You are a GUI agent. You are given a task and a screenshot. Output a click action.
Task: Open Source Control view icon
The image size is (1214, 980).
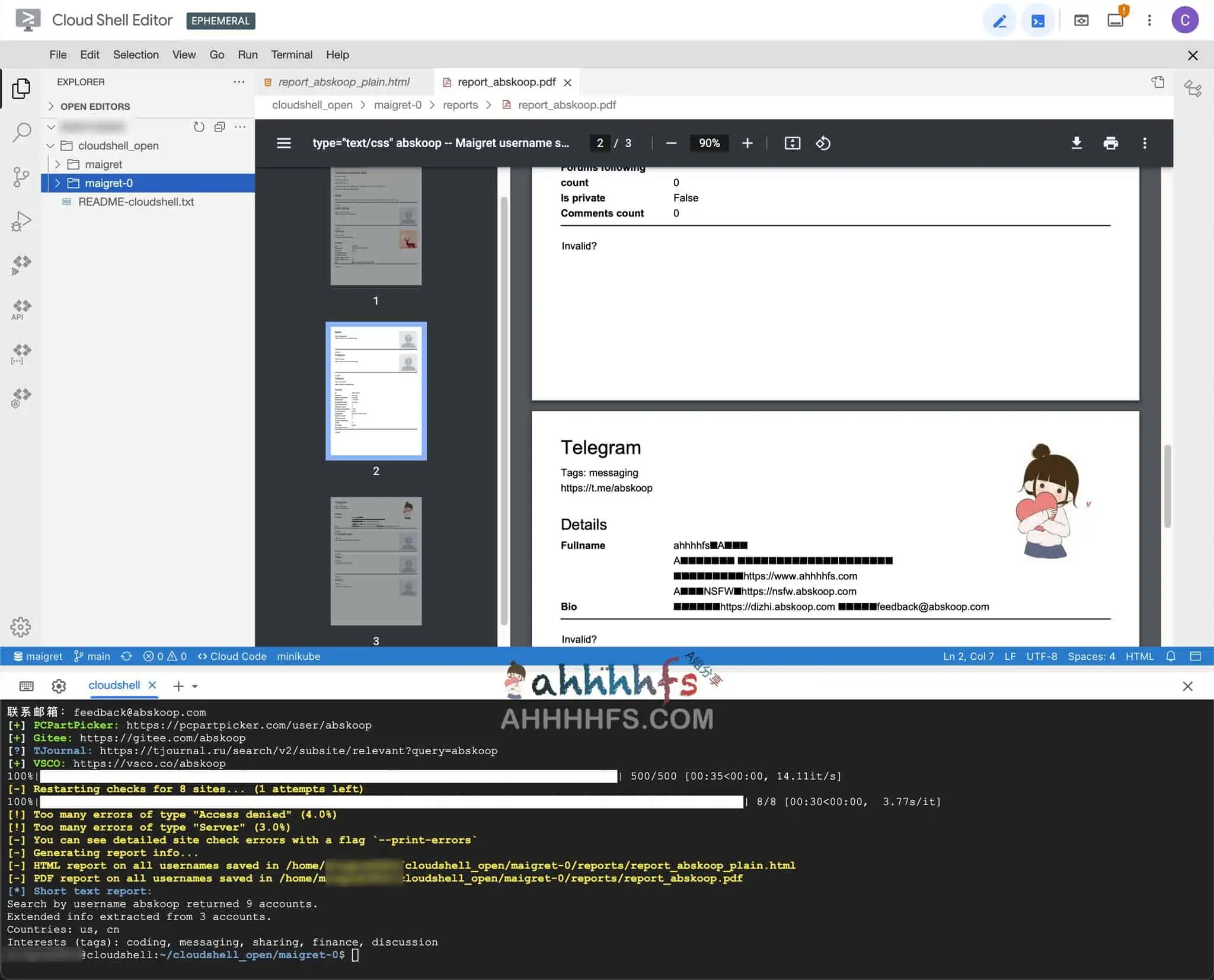[x=21, y=177]
